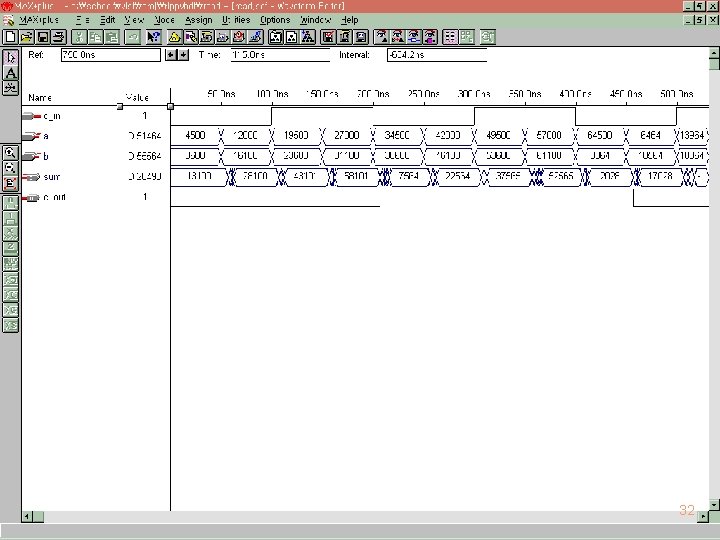Open the Compiler toolbar icon
The image size is (720, 540).
pyautogui.click(x=207, y=37)
